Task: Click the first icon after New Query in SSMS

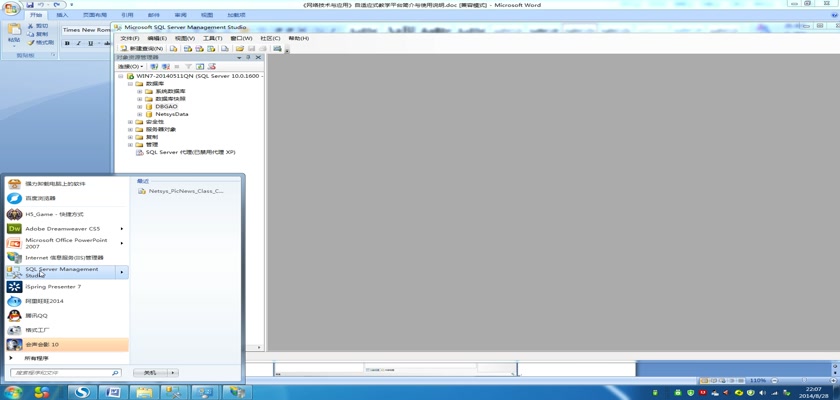Action: tap(174, 48)
